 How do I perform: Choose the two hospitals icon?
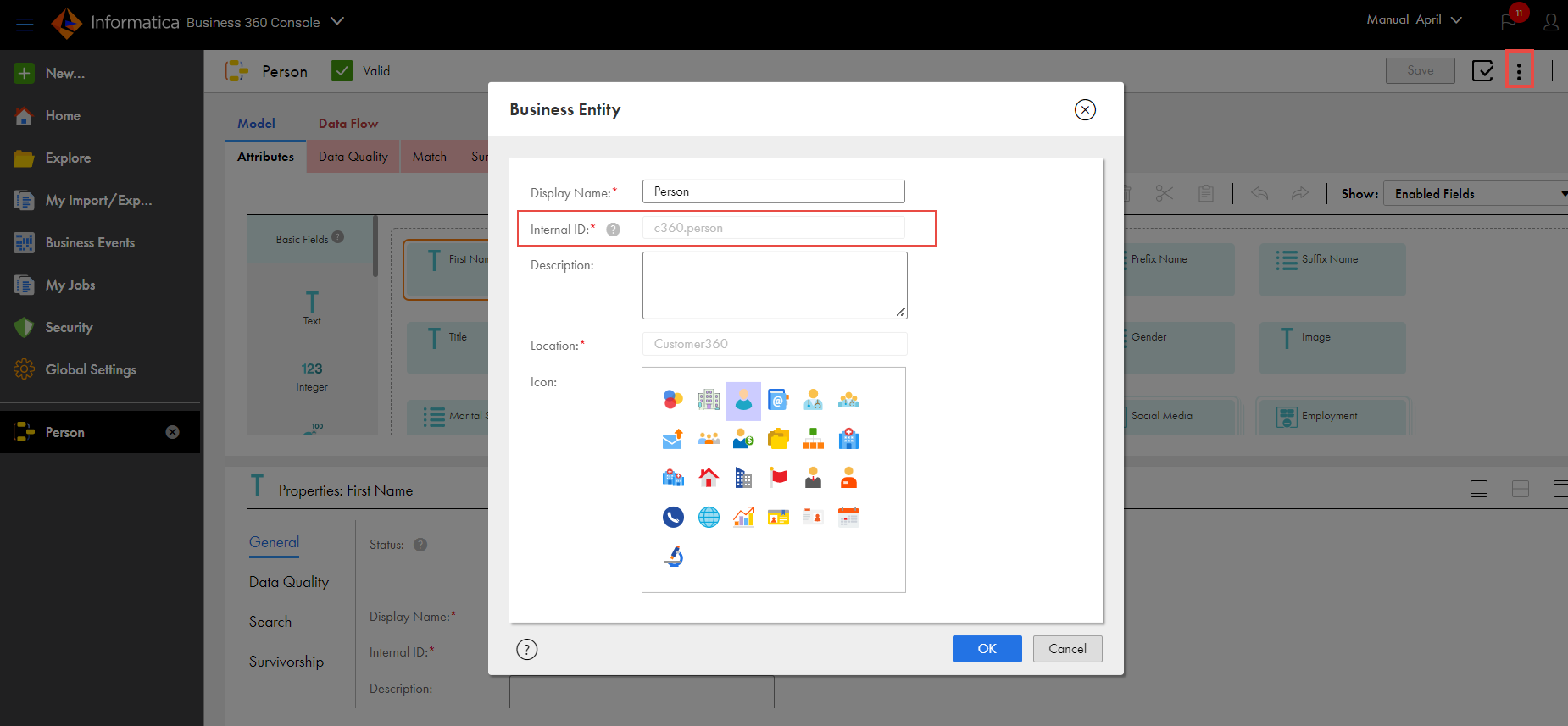pyautogui.click(x=673, y=478)
